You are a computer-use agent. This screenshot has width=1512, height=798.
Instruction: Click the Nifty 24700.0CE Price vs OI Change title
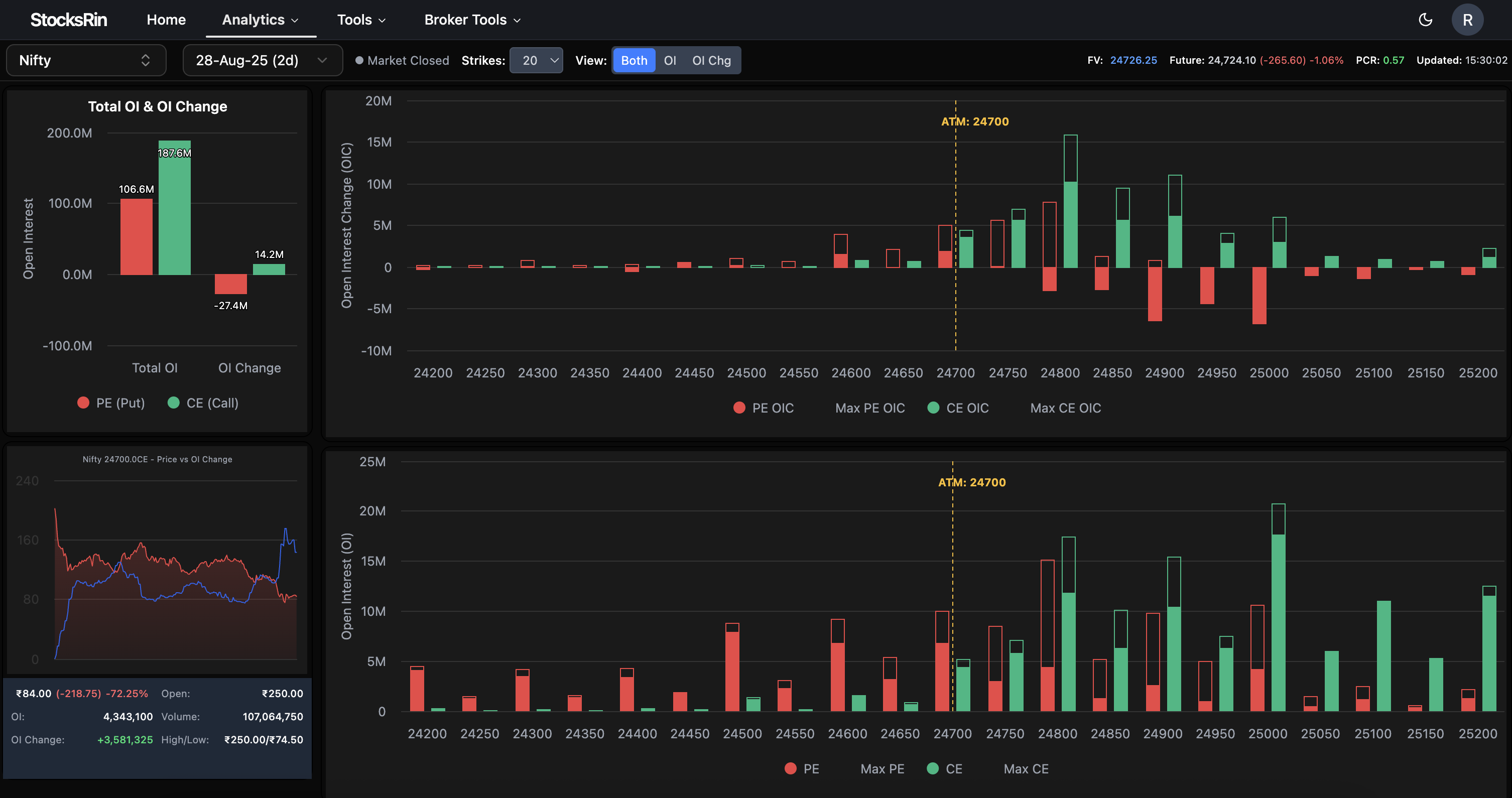[x=157, y=459]
